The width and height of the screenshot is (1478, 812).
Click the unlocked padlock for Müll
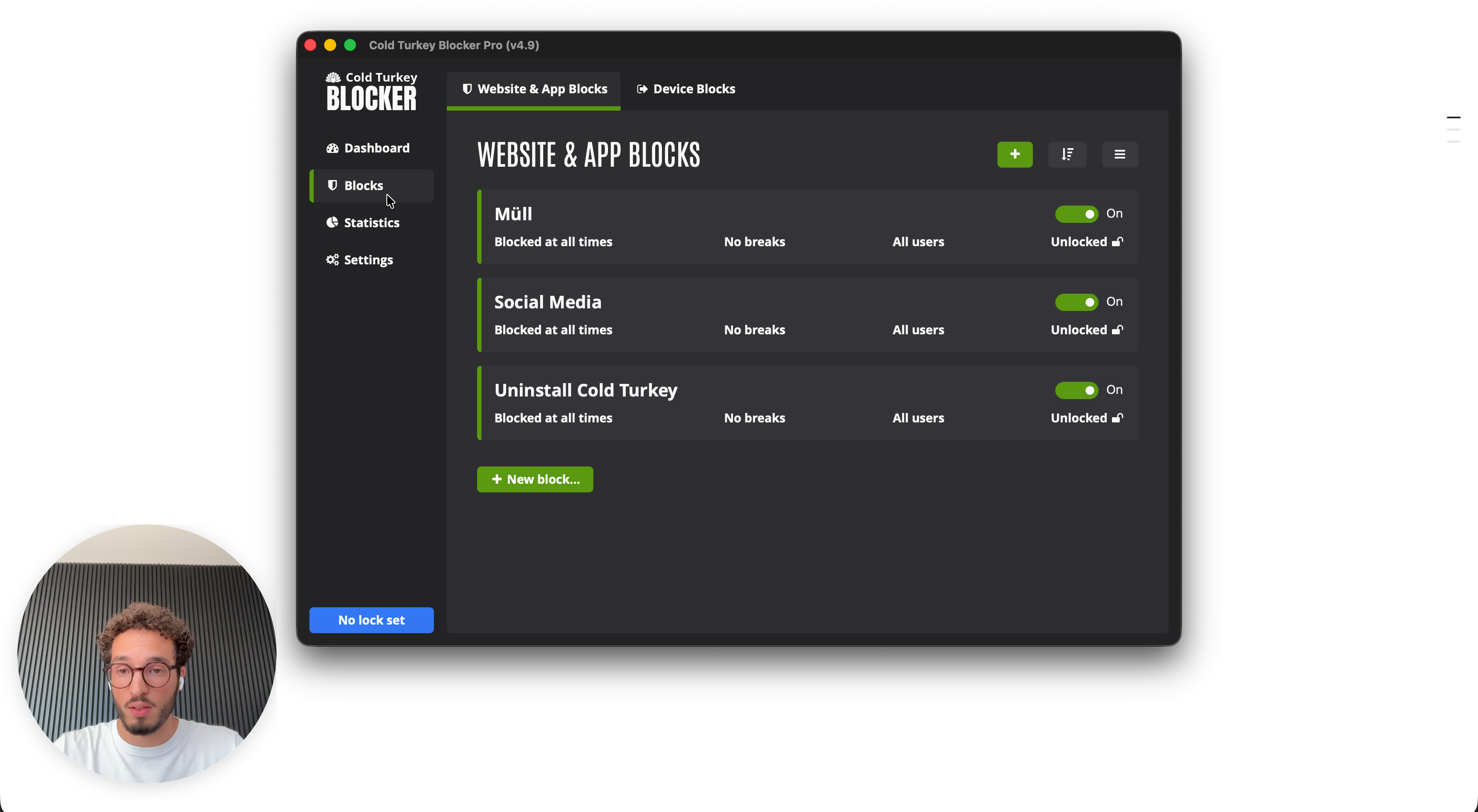[1117, 241]
